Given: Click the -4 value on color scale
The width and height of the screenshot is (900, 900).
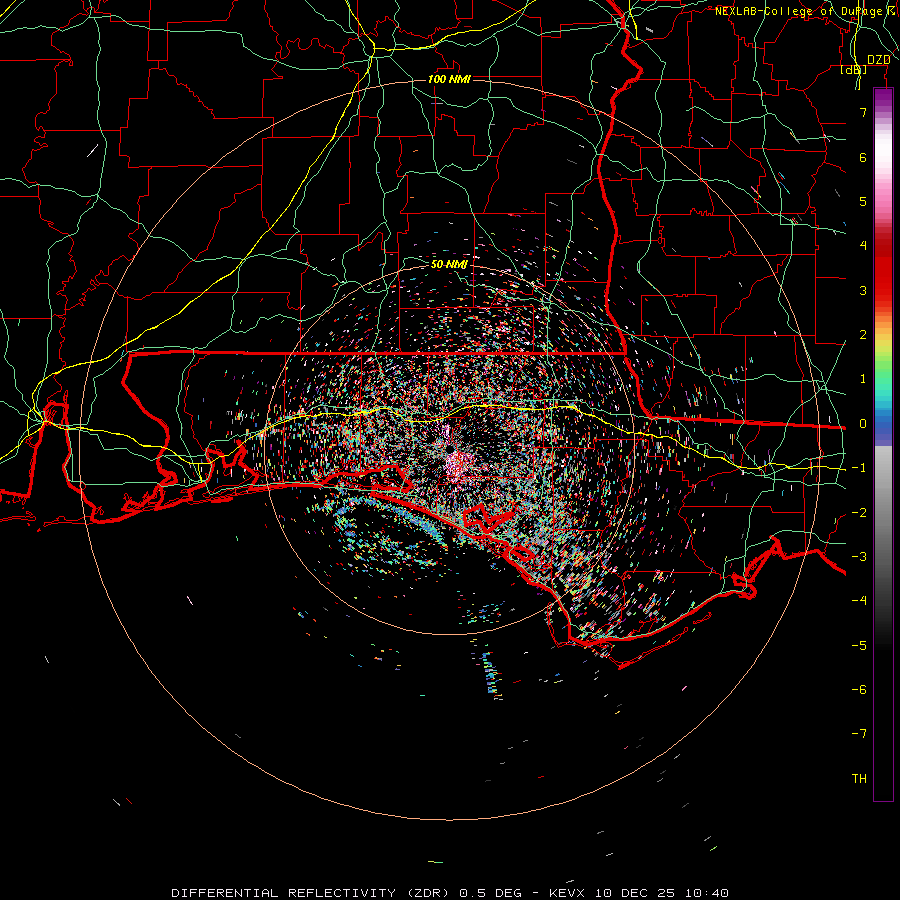Looking at the screenshot, I should coord(859,601).
